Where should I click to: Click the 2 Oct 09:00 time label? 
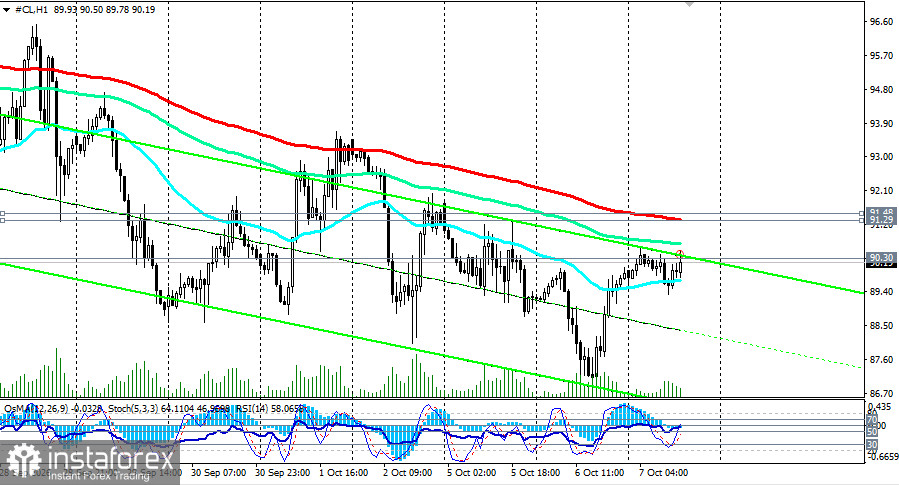pos(408,473)
